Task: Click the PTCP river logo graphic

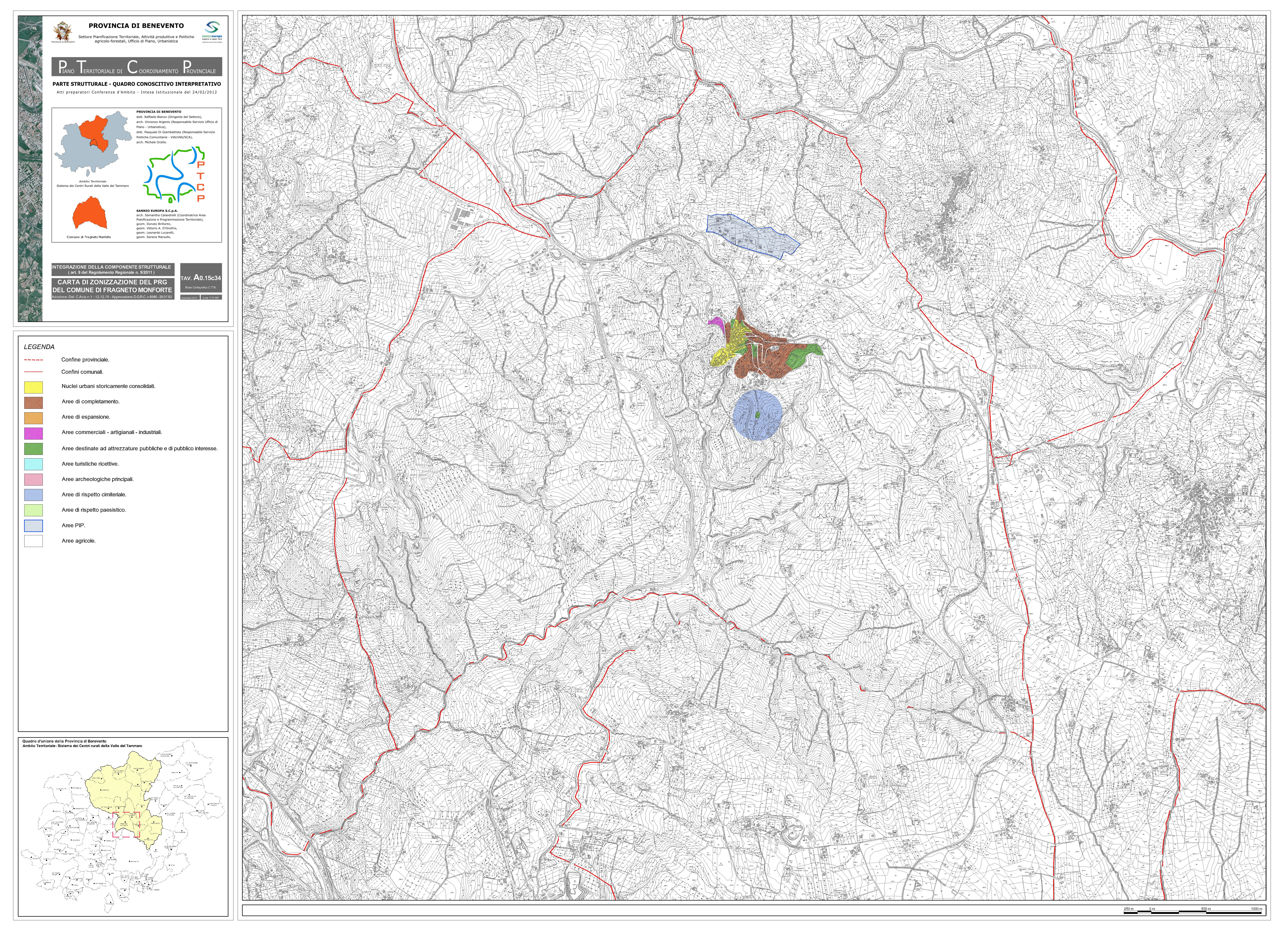Action: point(174,175)
